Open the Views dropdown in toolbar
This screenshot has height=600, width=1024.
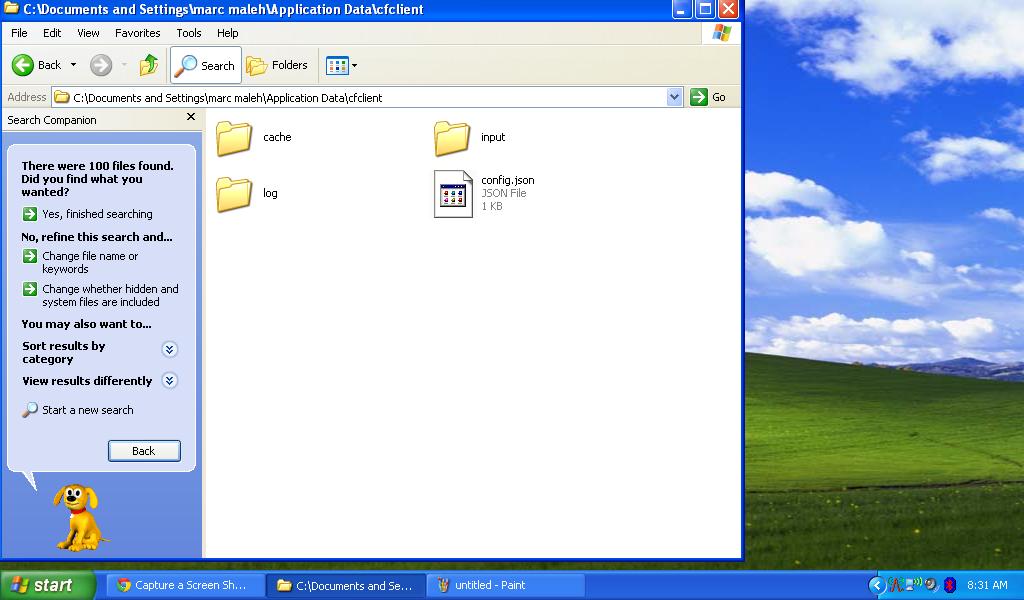click(341, 66)
